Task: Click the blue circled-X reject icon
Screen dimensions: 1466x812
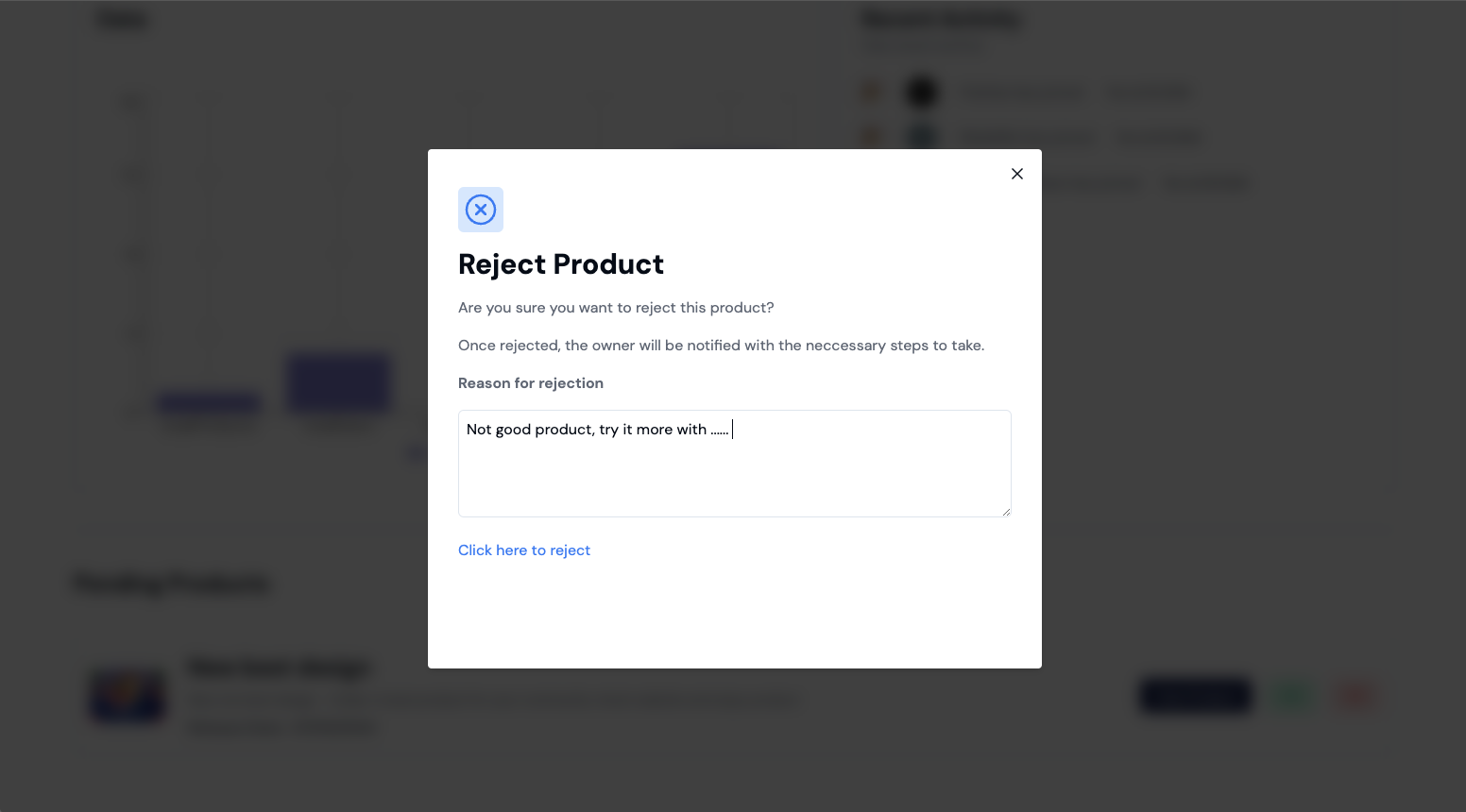Action: 481,210
